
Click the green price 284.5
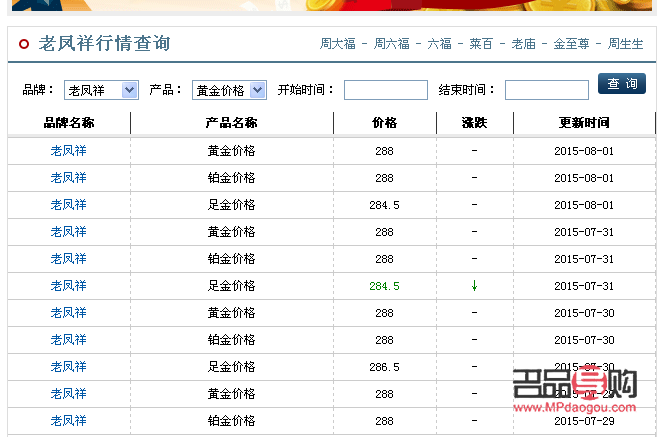[384, 286]
